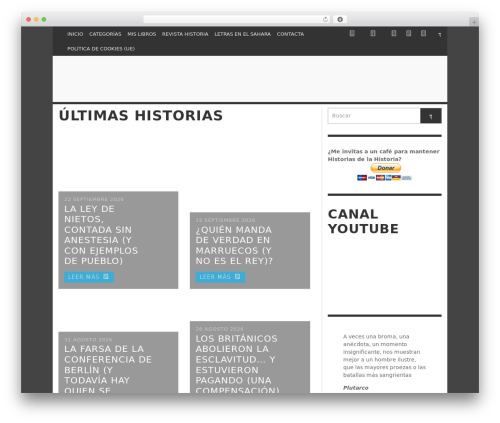Viewport: 500px width, 423px height.
Task: Open the INICIO menu item
Action: [x=75, y=34]
